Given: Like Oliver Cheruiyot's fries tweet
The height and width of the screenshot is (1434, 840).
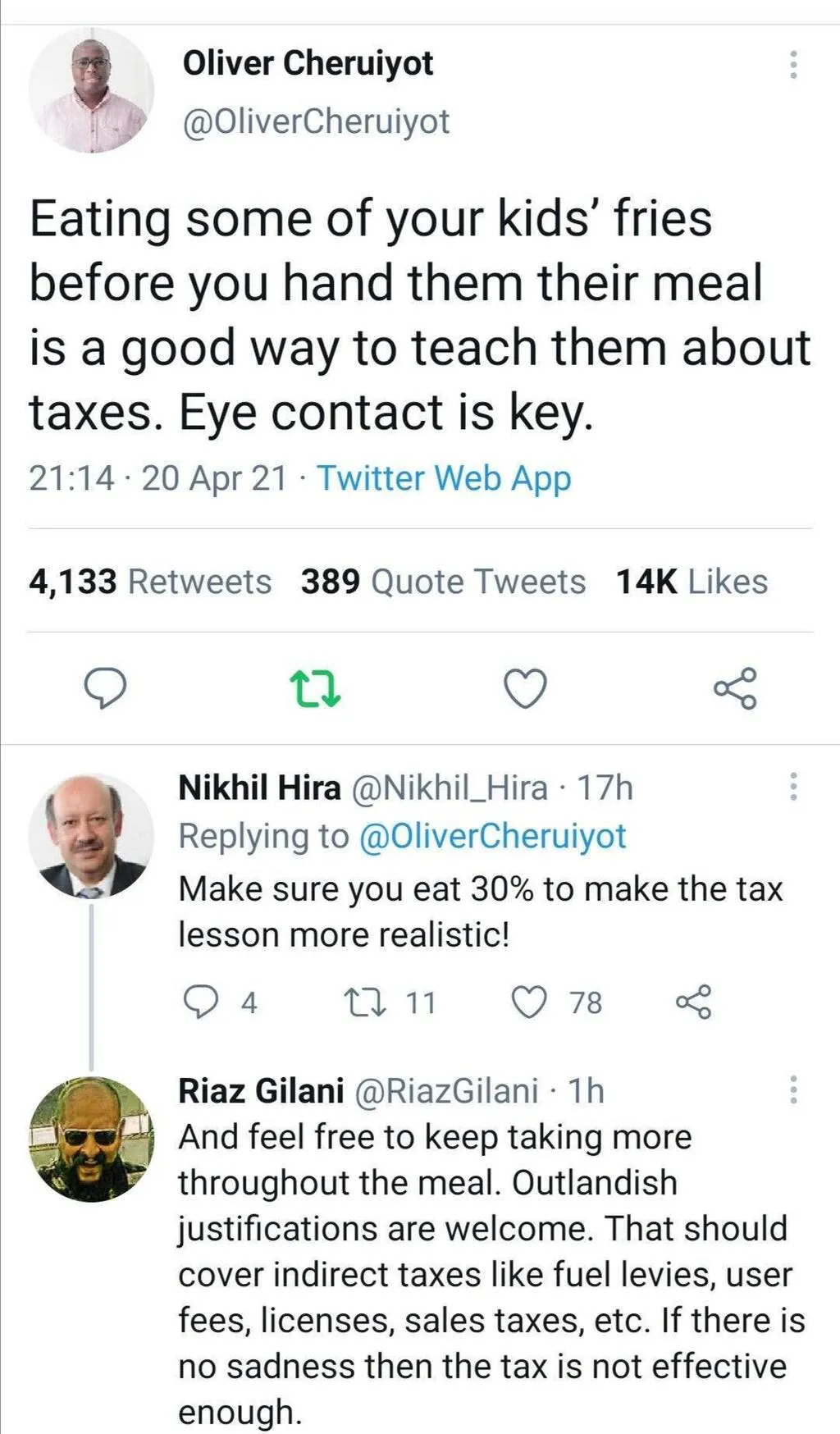Looking at the screenshot, I should point(524,688).
